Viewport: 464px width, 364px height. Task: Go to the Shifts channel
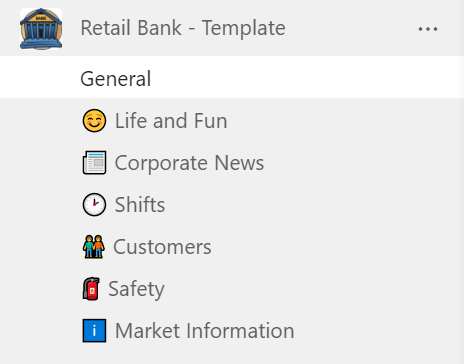[x=232, y=204]
